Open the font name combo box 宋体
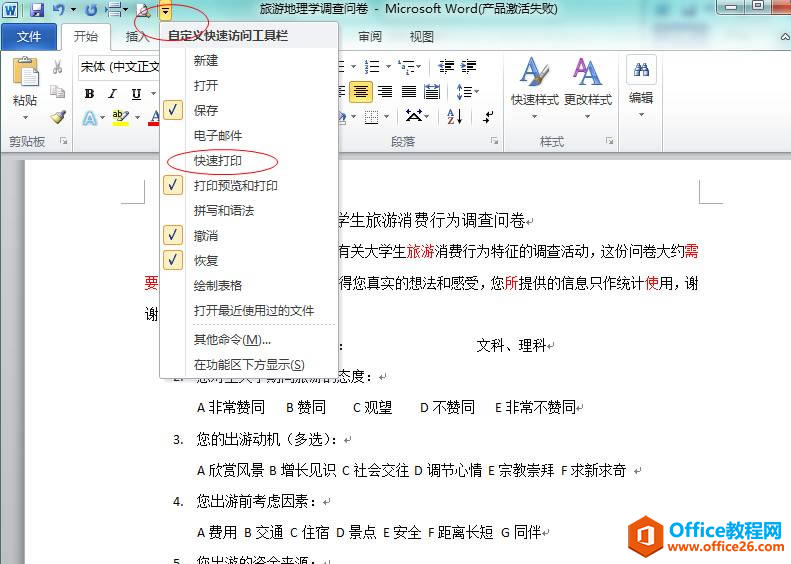The image size is (791, 564). 119,67
